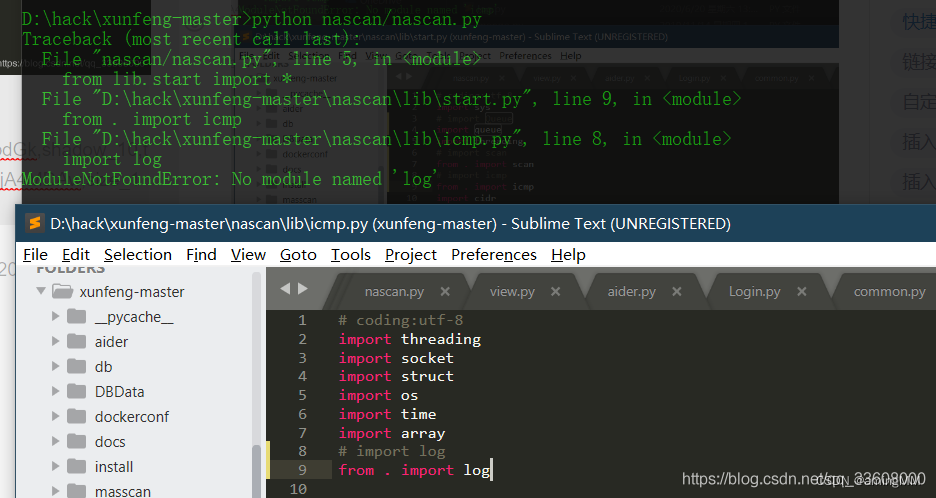This screenshot has width=936, height=498.
Task: Open the Selection menu
Action: pyautogui.click(x=138, y=255)
